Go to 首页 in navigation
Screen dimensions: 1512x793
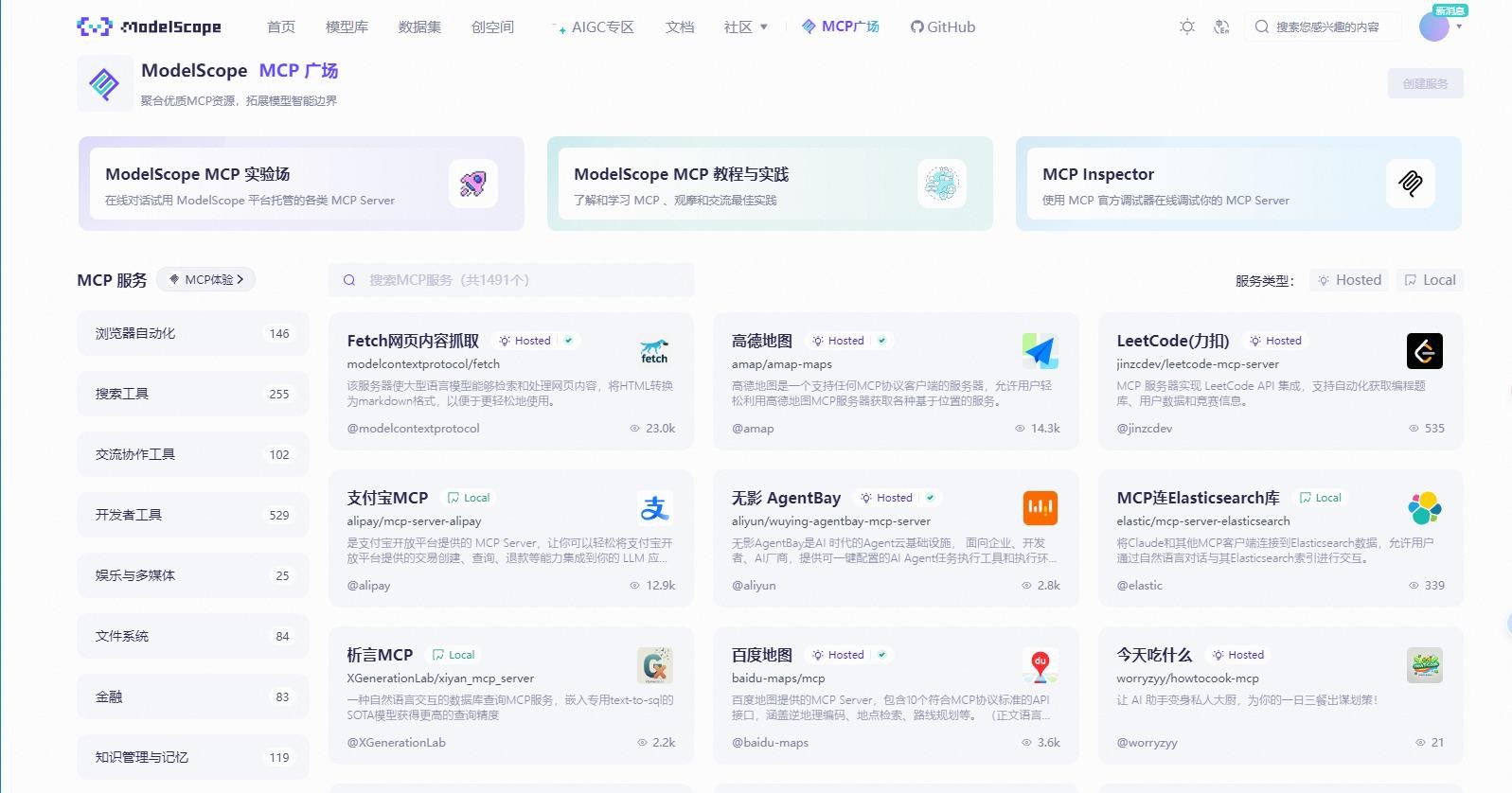point(281,26)
